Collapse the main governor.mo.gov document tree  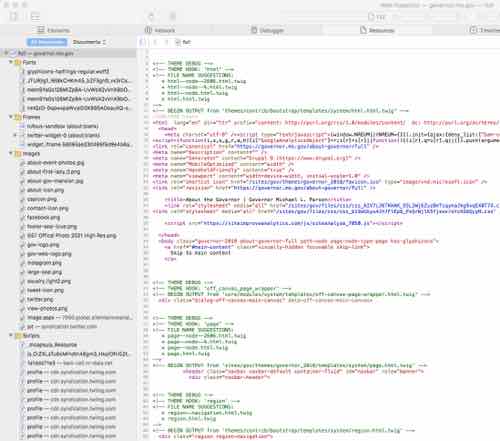[6, 53]
